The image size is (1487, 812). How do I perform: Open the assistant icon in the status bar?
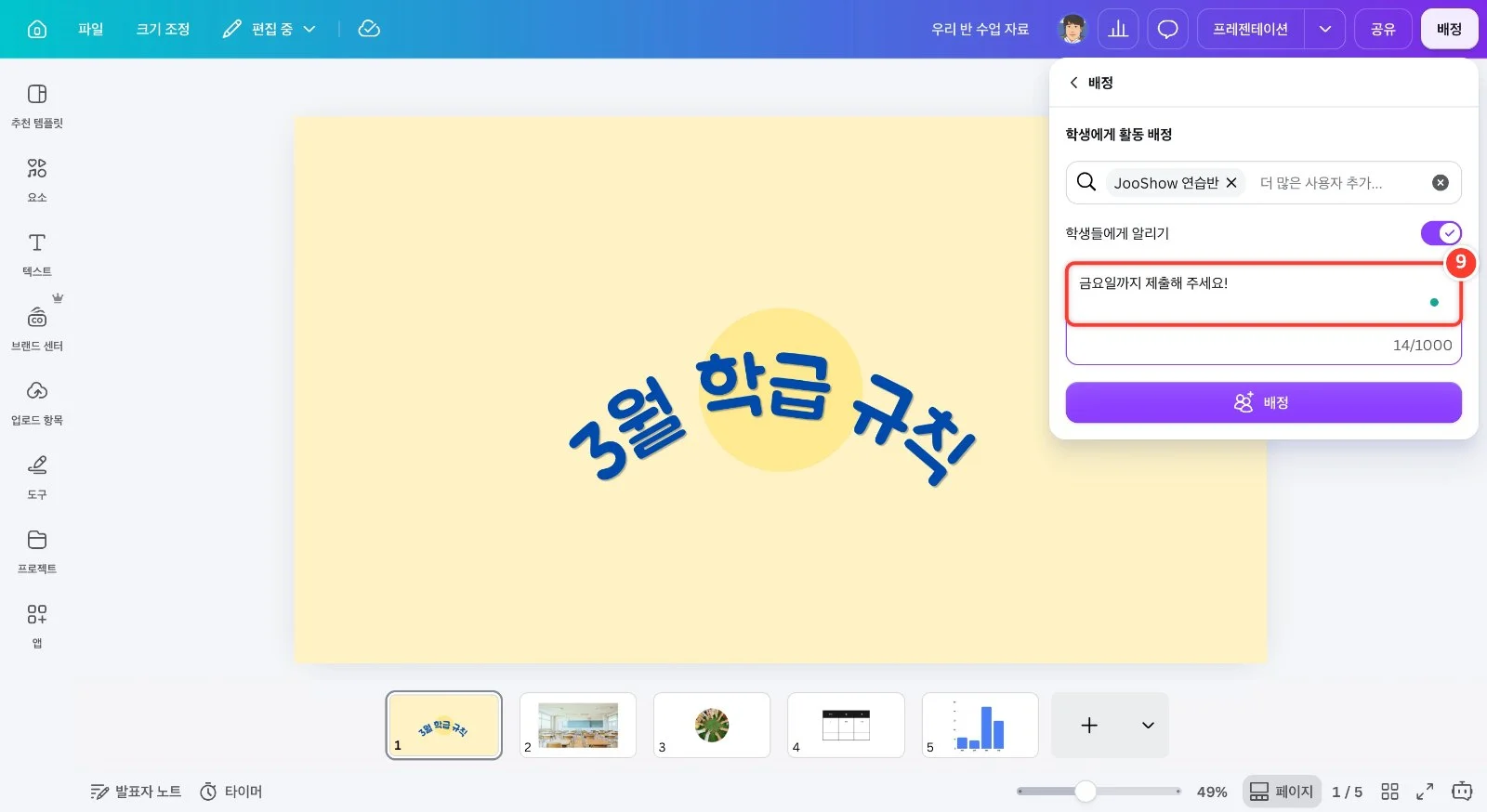pyautogui.click(x=1462, y=792)
